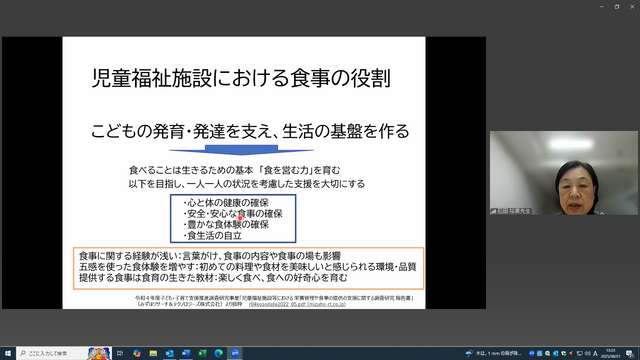Viewport: 640px width, 360px height.
Task: Launch Copilot from the taskbar
Action: pyautogui.click(x=137, y=353)
